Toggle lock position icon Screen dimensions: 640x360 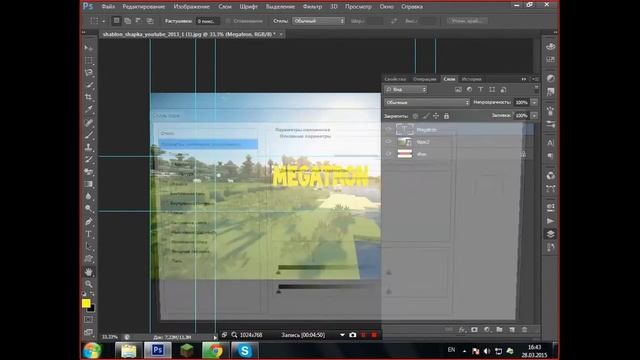(x=436, y=116)
